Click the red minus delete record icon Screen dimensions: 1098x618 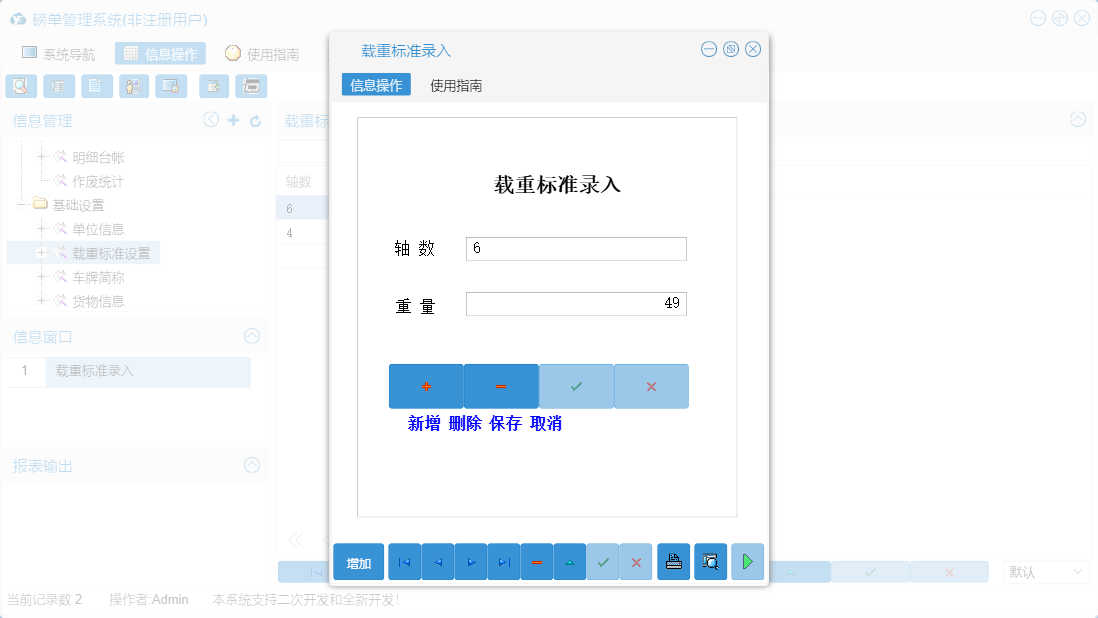tap(536, 561)
